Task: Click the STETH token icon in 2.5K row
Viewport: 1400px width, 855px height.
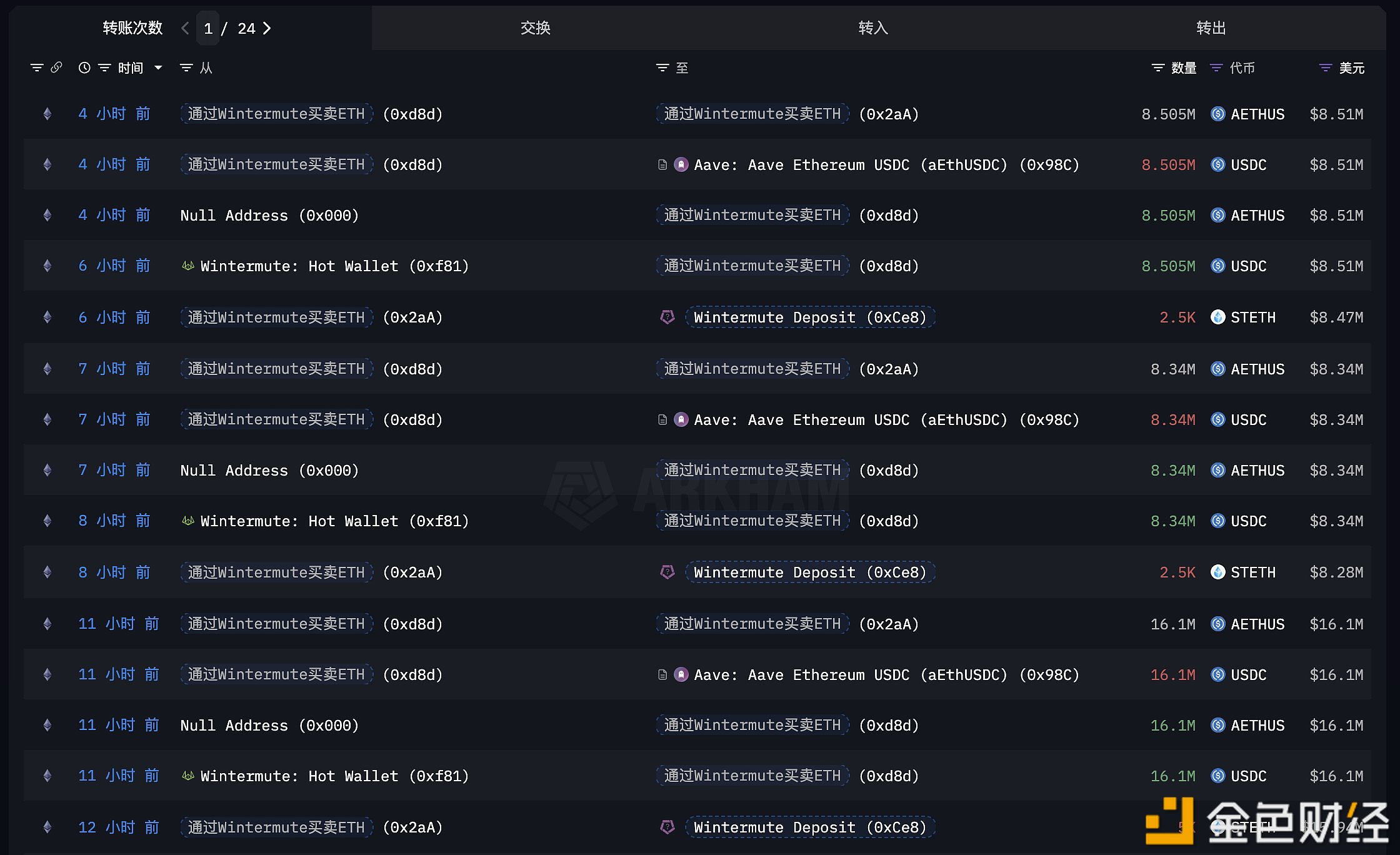Action: pos(1217,317)
